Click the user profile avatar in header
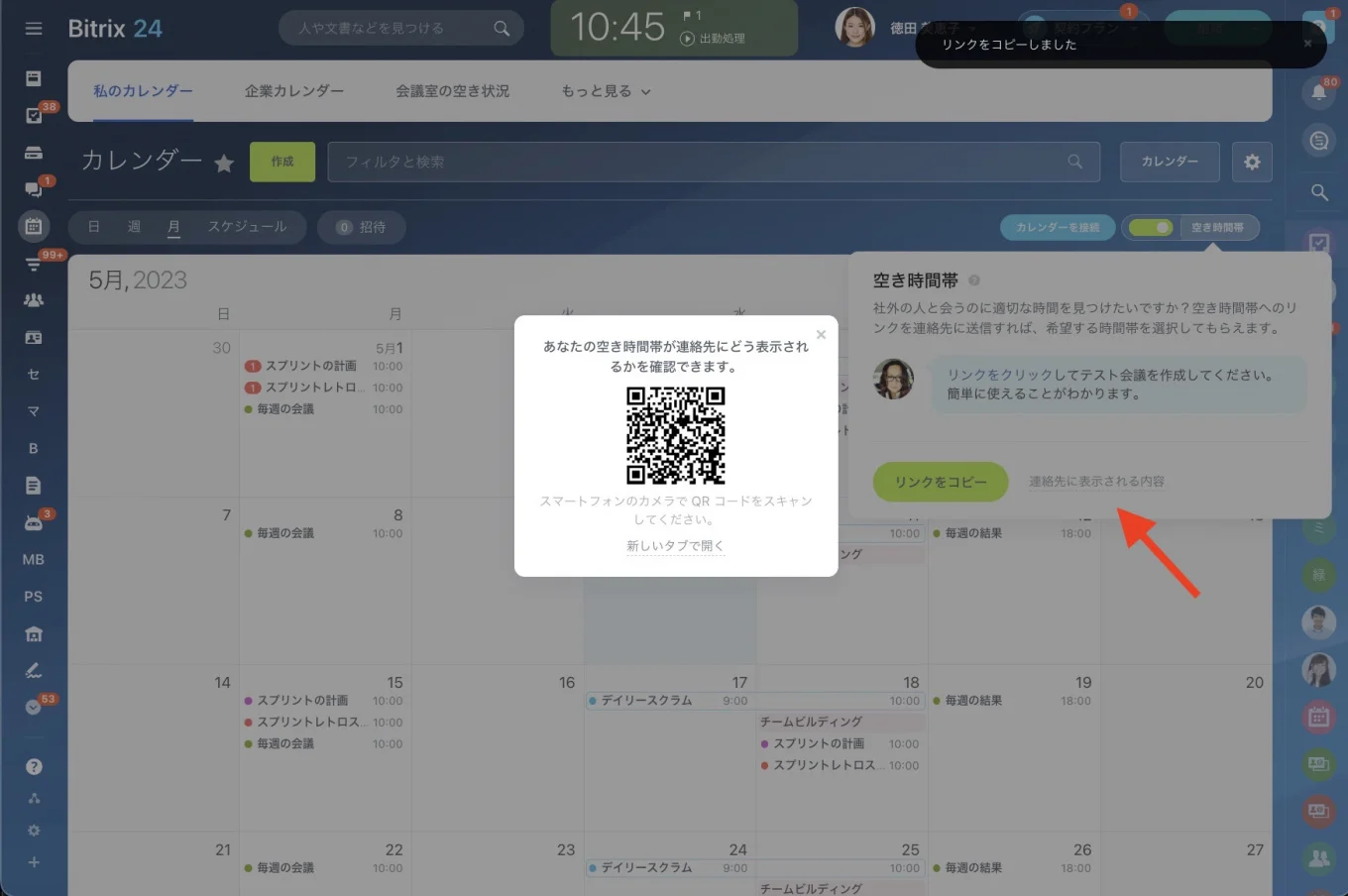Viewport: 1348px width, 896px height. pyautogui.click(x=855, y=28)
